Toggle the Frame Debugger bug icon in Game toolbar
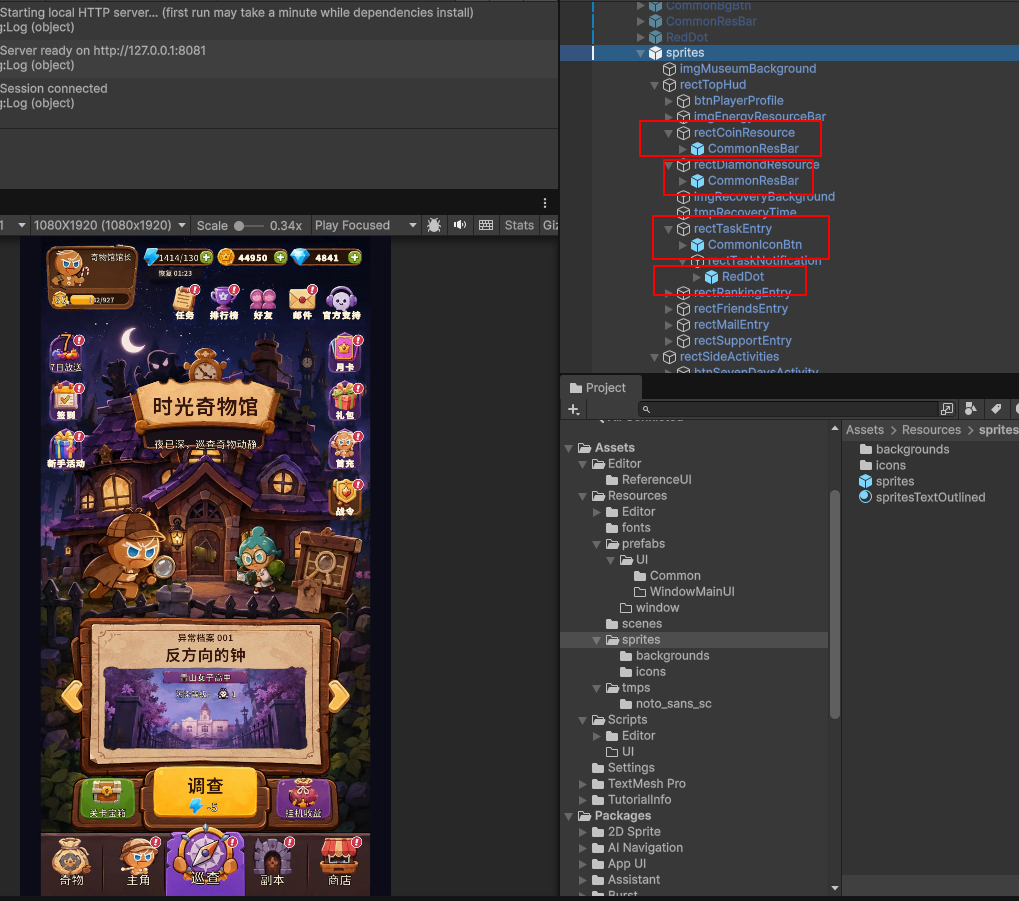 tap(433, 225)
